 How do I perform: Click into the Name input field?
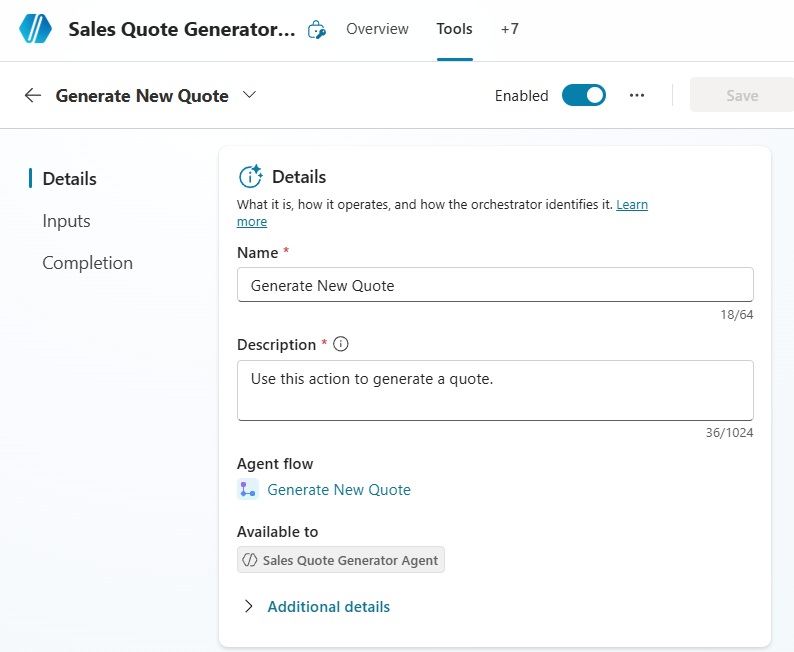(495, 285)
